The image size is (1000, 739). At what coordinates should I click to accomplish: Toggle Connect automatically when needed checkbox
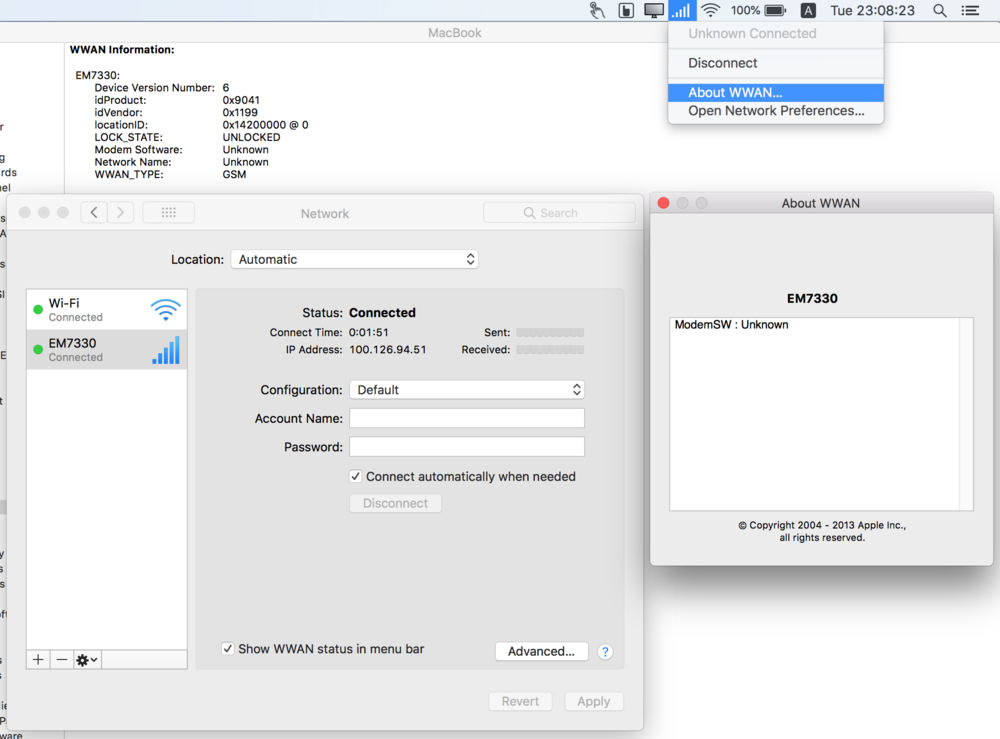356,477
